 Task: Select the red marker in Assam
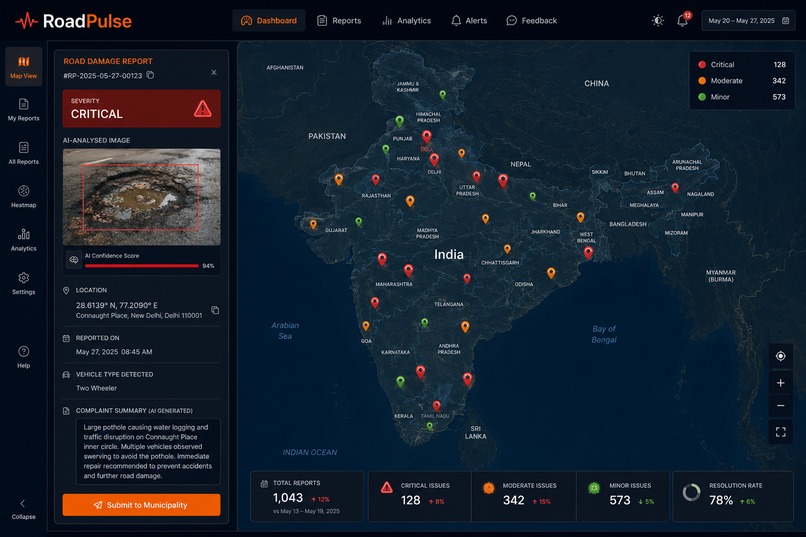click(675, 187)
